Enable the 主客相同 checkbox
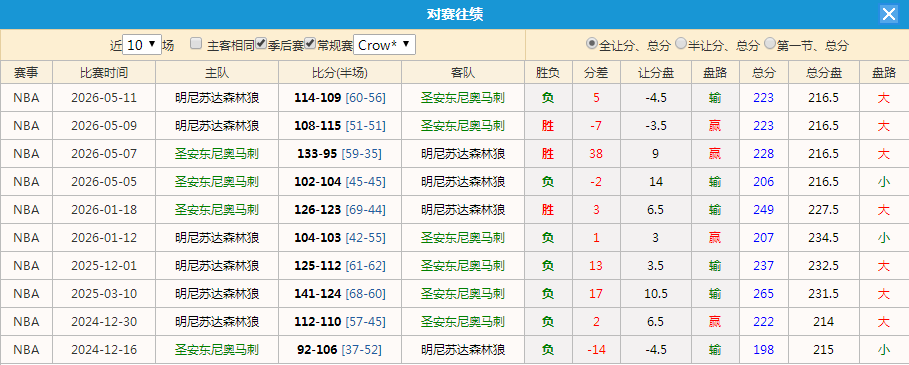Screen dimensions: 909x365 click(x=197, y=43)
